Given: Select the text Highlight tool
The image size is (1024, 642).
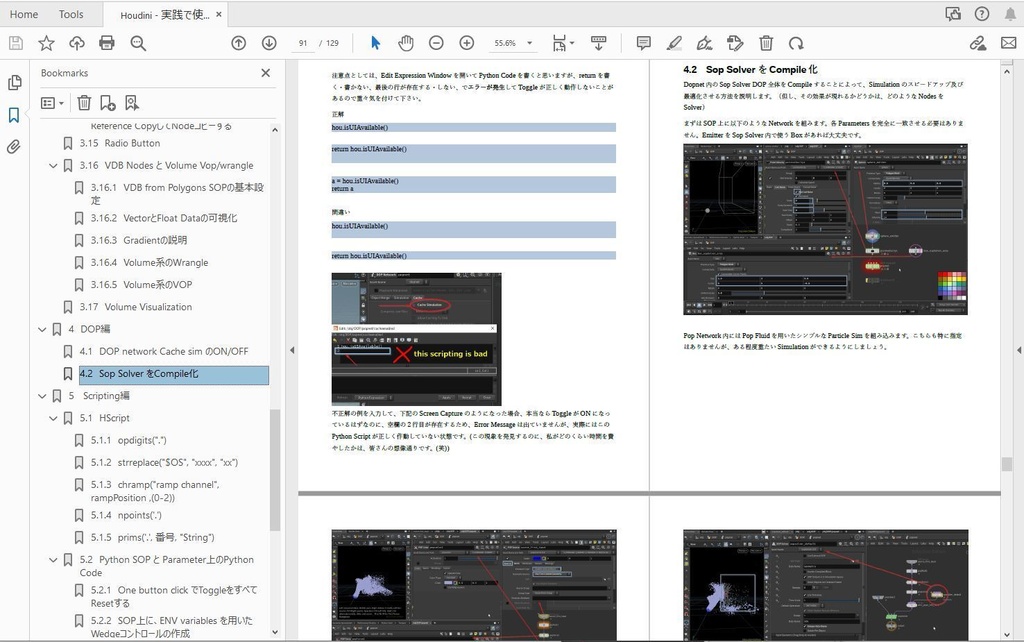Looking at the screenshot, I should pos(676,42).
